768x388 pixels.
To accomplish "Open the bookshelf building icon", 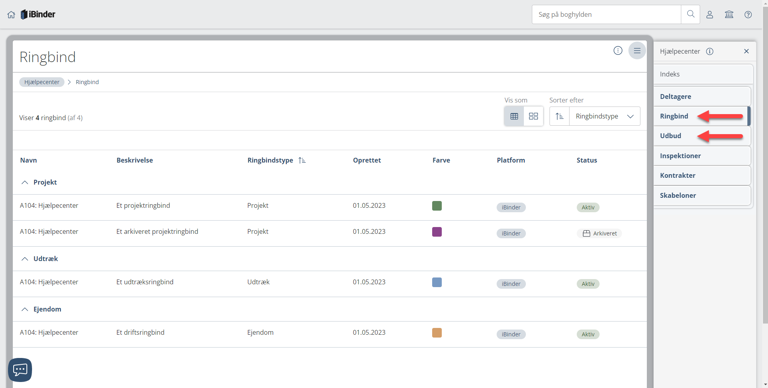I will (729, 15).
